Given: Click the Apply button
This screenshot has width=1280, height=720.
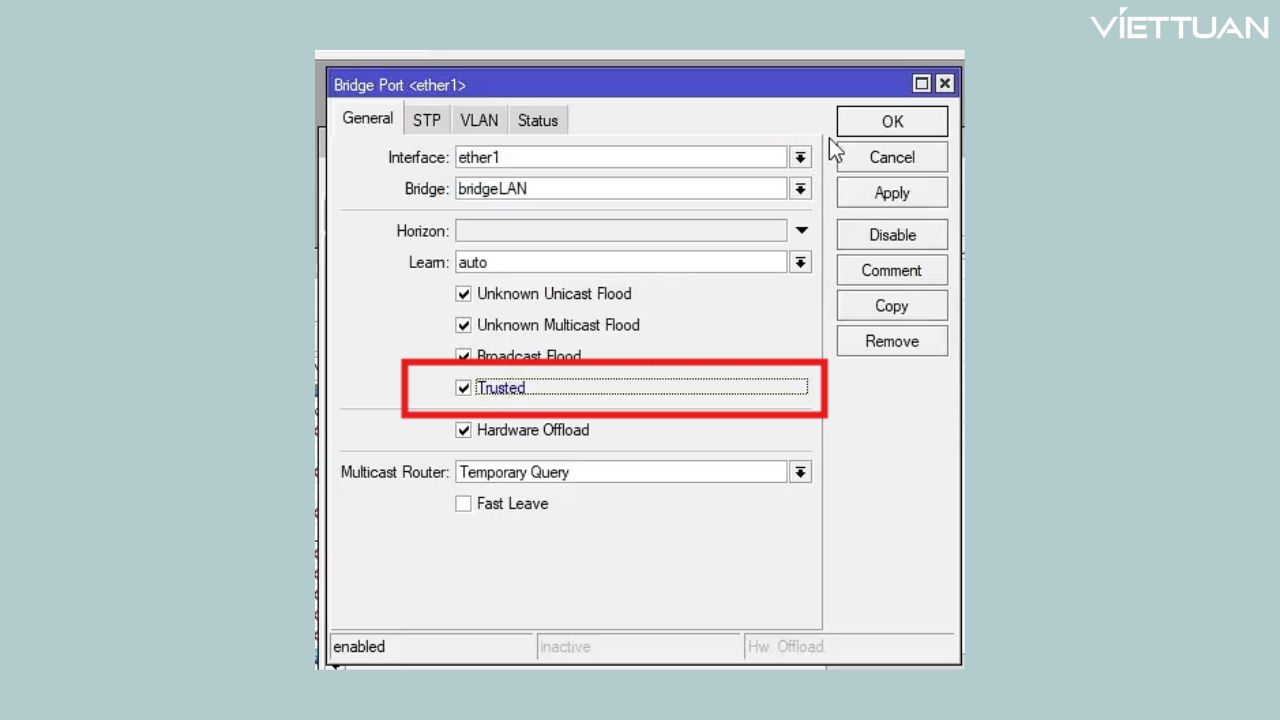Looking at the screenshot, I should 892,193.
